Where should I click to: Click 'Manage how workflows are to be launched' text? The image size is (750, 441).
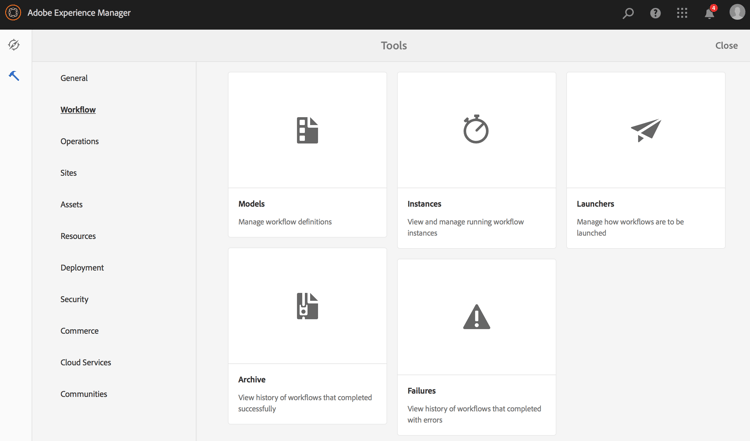(630, 227)
